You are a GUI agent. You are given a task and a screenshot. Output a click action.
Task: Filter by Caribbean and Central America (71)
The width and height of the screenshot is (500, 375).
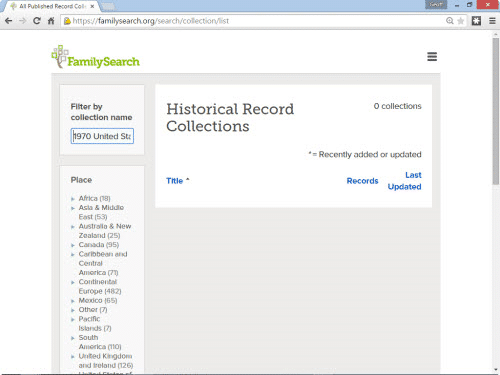pos(103,263)
